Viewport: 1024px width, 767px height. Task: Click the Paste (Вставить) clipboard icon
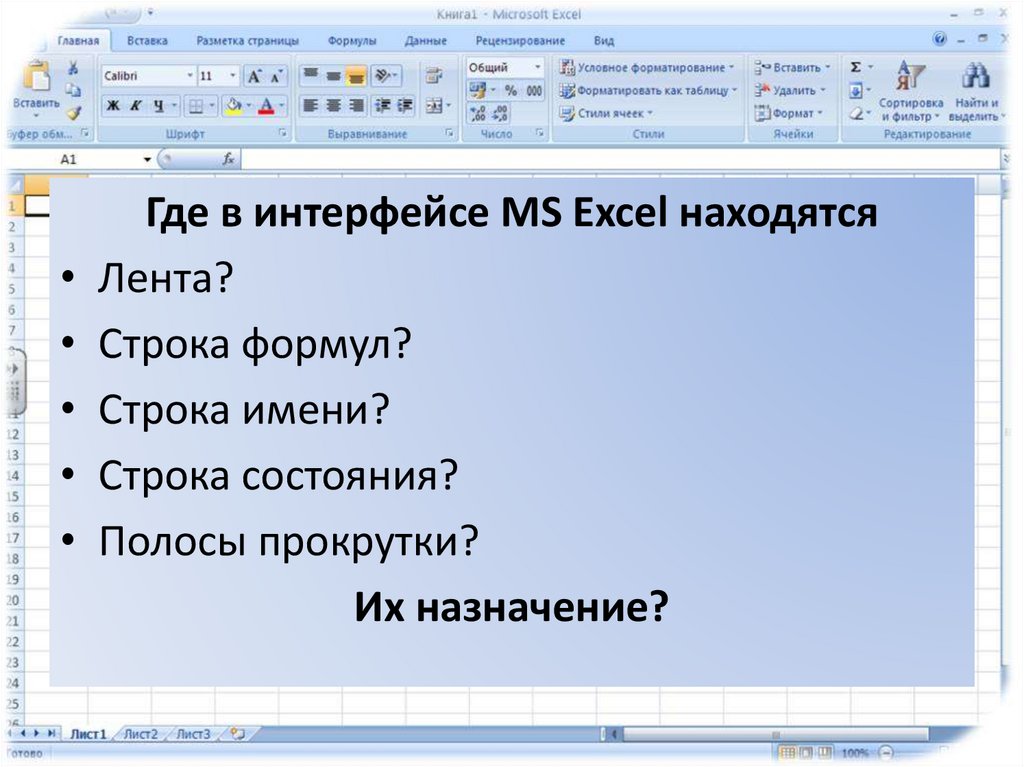[36, 77]
